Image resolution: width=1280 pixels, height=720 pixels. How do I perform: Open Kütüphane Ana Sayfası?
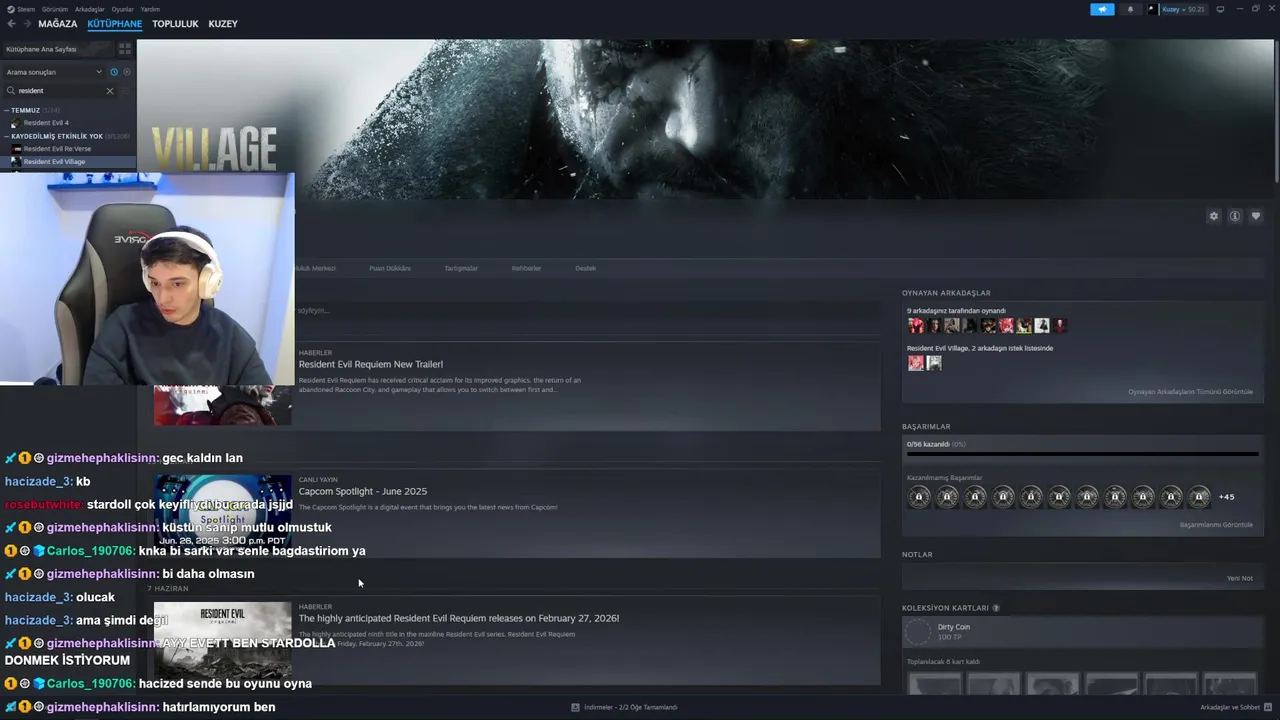point(58,49)
